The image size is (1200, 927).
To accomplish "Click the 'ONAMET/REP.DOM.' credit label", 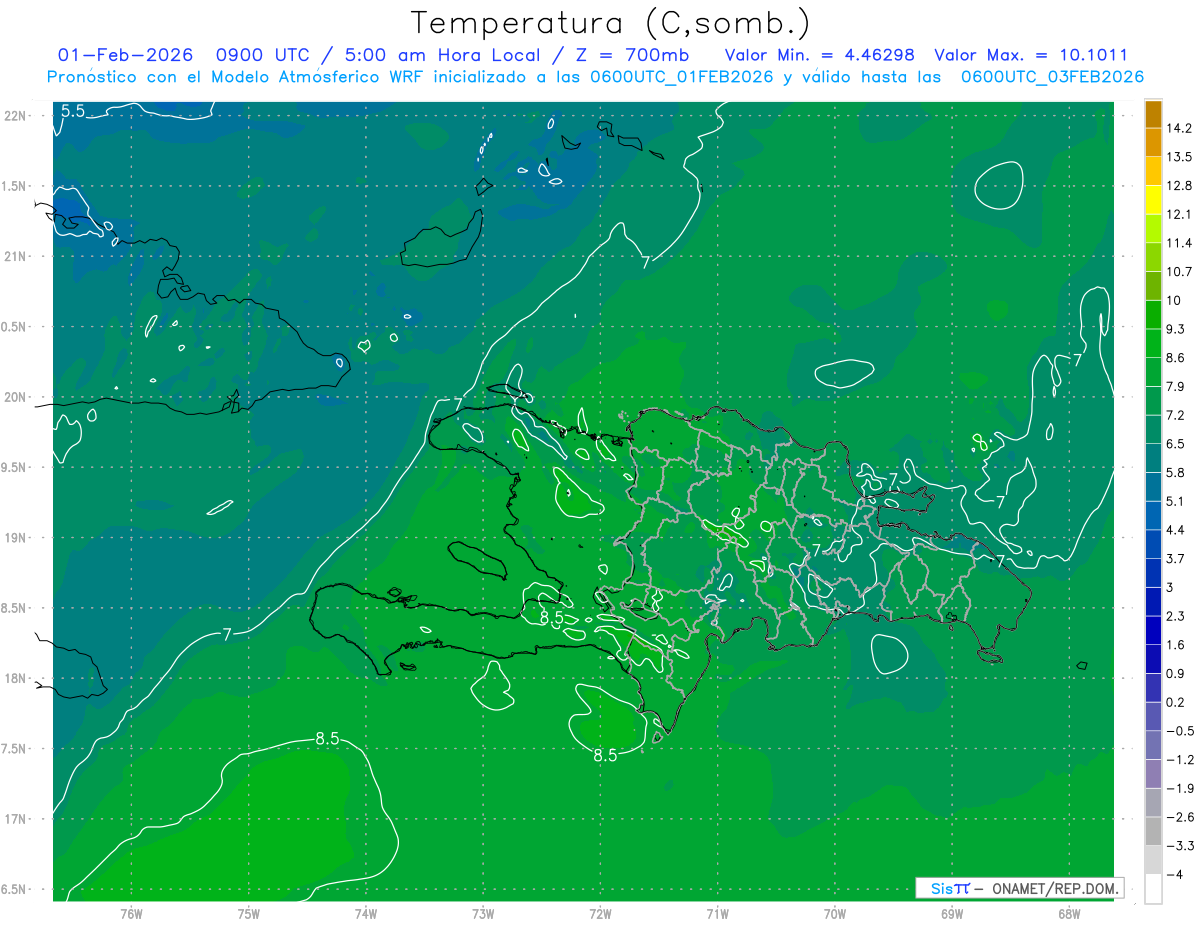I will tap(1055, 889).
